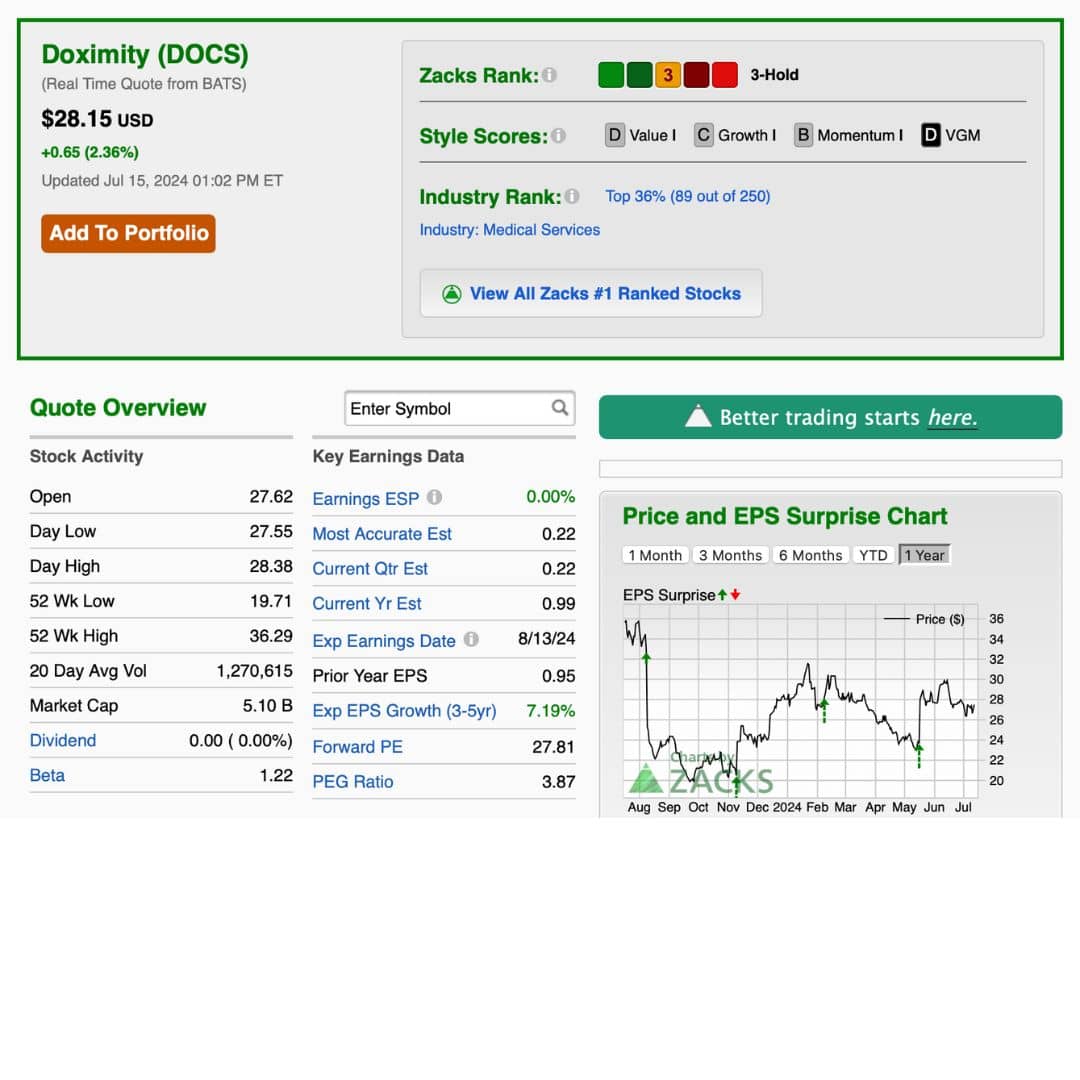This screenshot has width=1080, height=1080.
Task: Click the Quote Overview heading
Action: point(118,408)
